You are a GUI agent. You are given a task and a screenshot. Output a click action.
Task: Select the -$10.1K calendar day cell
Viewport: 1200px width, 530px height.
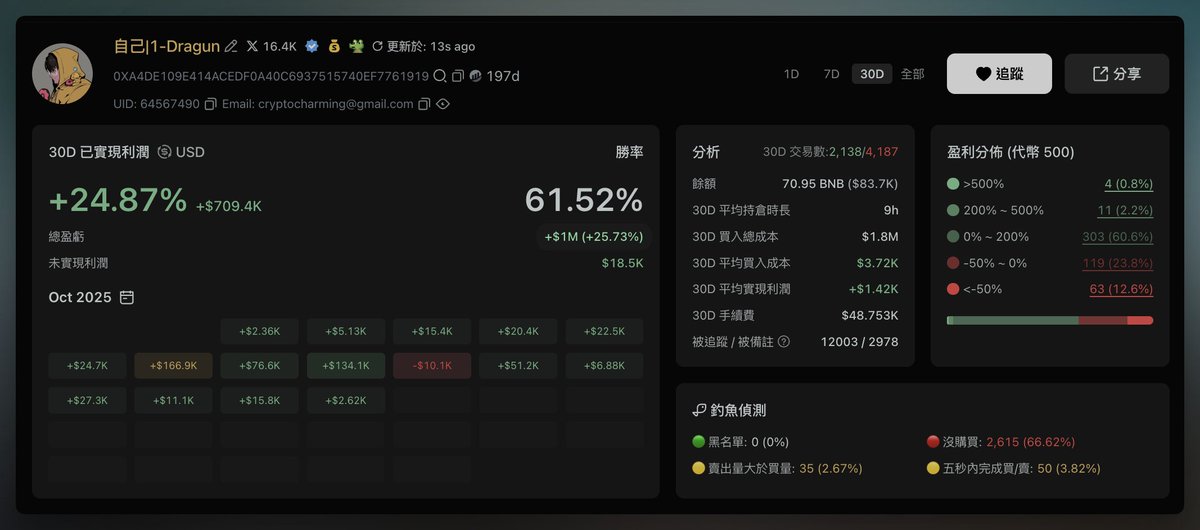(x=432, y=366)
